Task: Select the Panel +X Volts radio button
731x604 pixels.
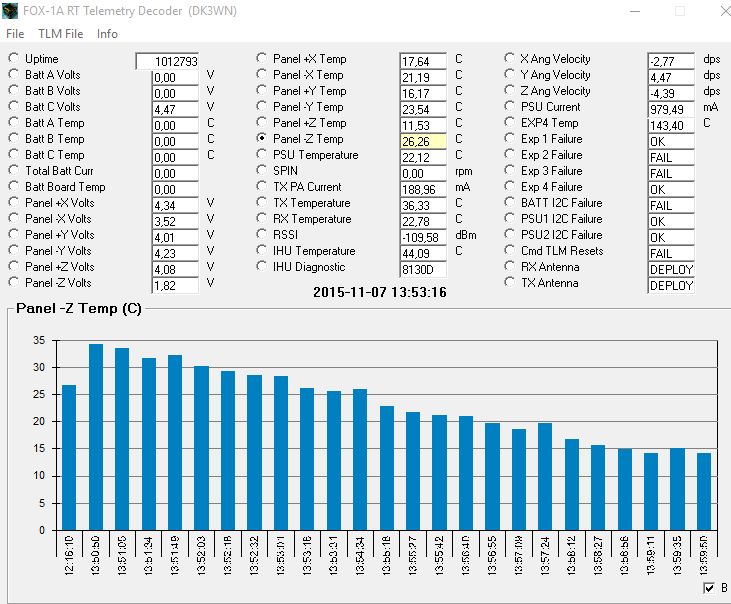Action: (14, 202)
